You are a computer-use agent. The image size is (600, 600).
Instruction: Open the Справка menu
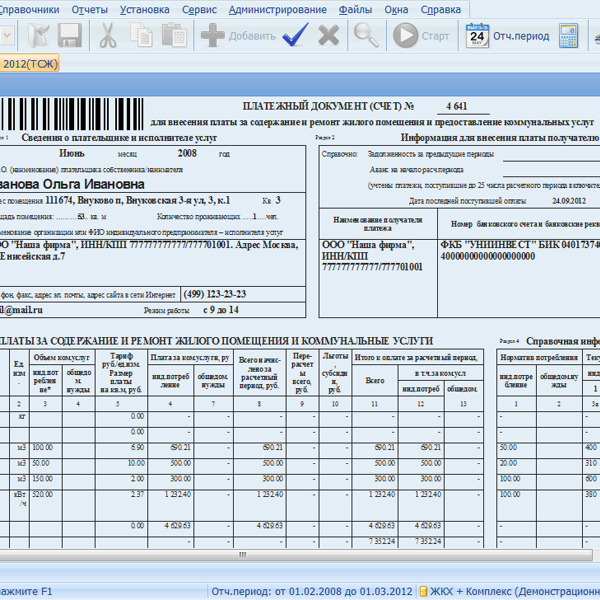pos(441,9)
